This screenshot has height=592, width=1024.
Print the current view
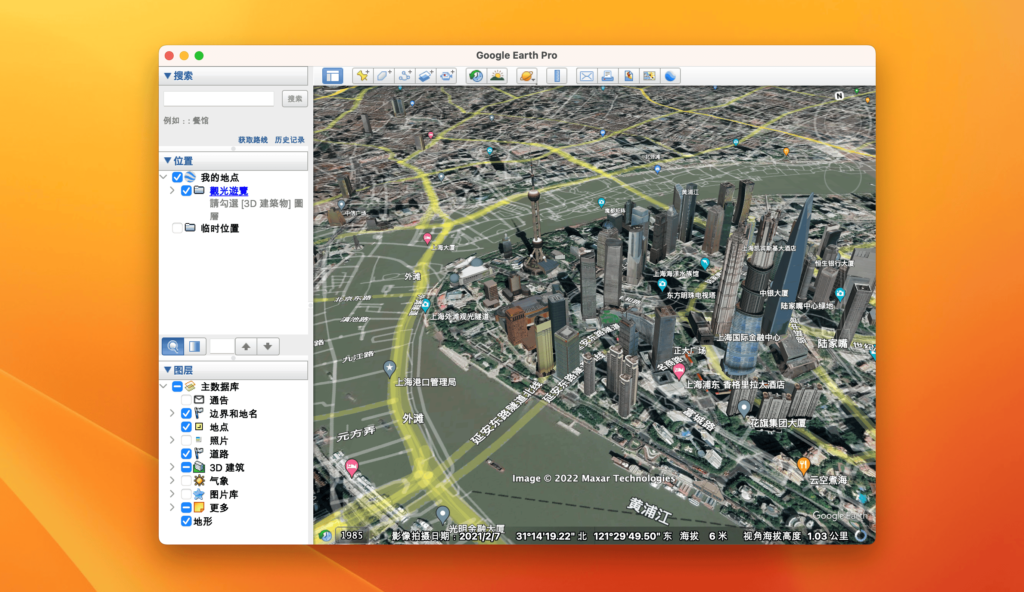point(607,75)
